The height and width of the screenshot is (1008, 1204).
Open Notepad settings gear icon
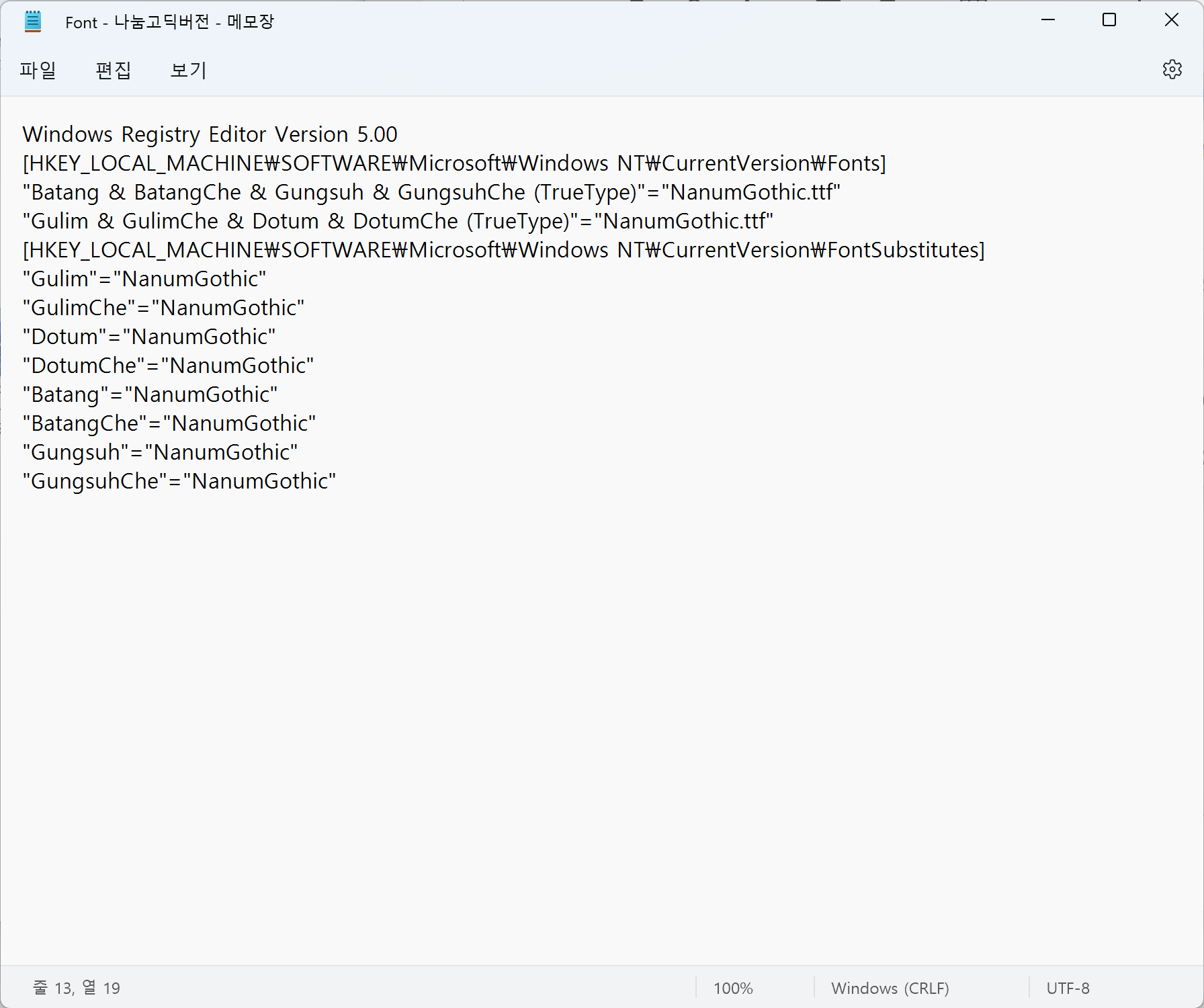coord(1172,69)
